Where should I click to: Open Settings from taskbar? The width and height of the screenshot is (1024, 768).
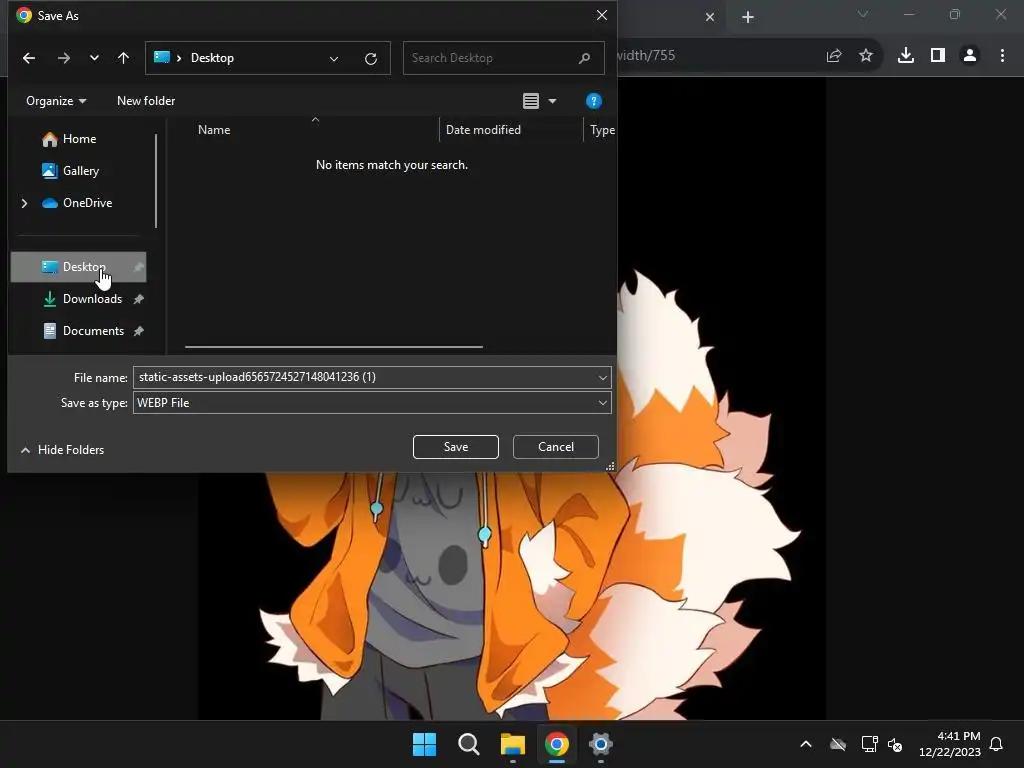click(x=601, y=744)
